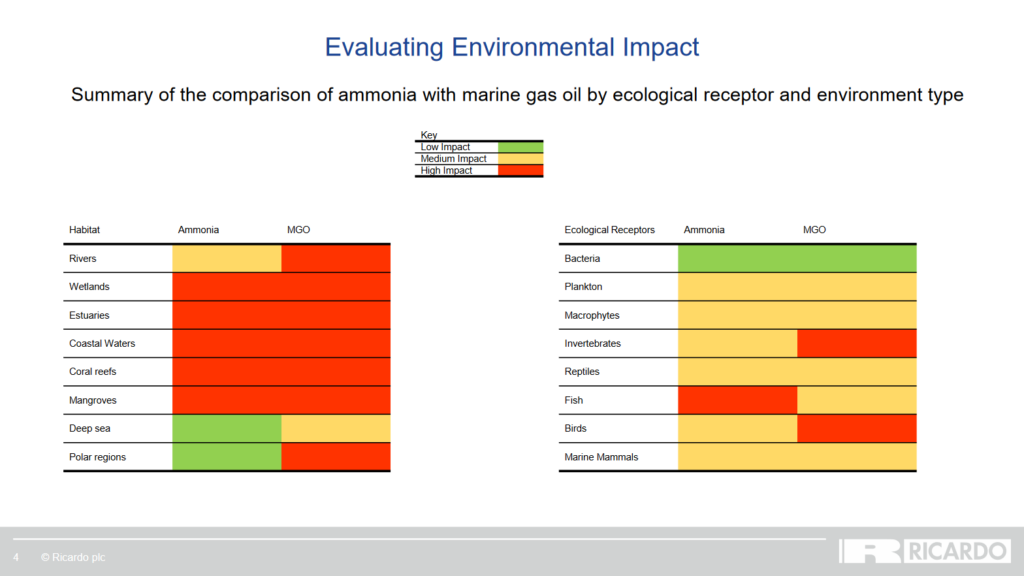Click the MGO column header

click(x=298, y=230)
